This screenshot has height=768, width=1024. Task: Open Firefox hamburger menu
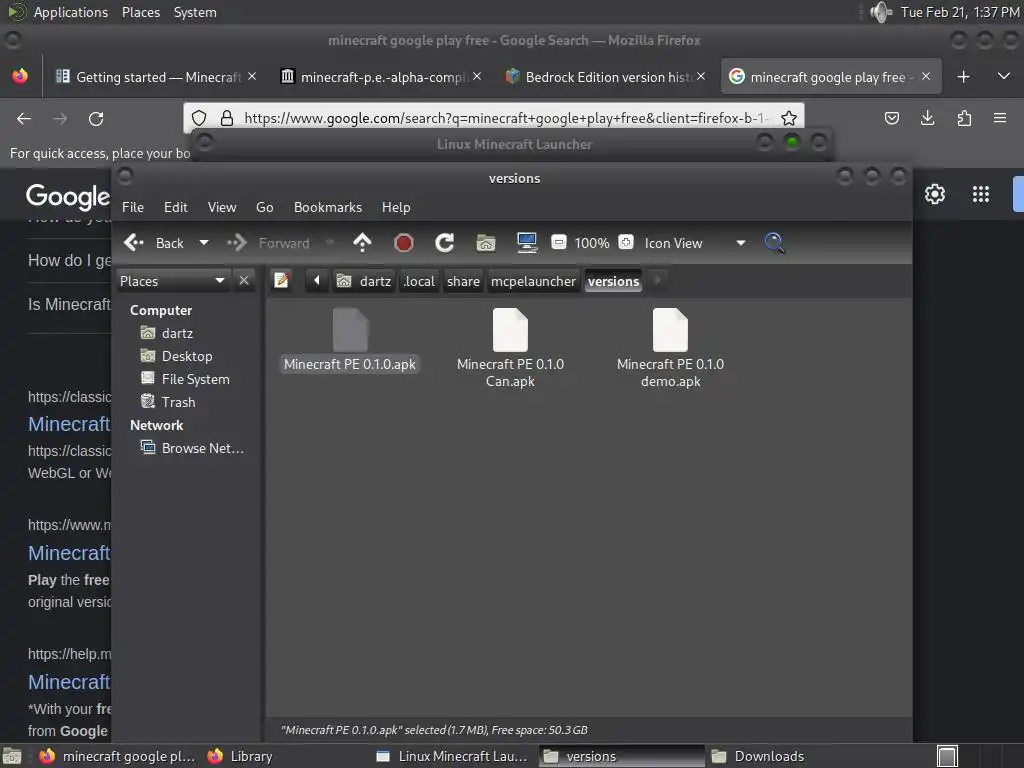click(1000, 118)
